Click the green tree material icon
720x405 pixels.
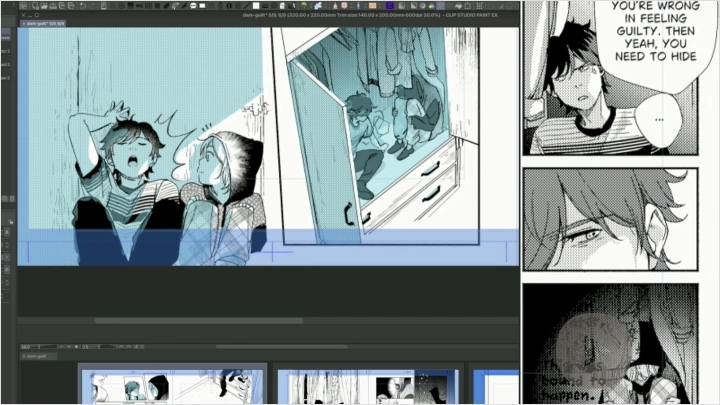coord(304,6)
